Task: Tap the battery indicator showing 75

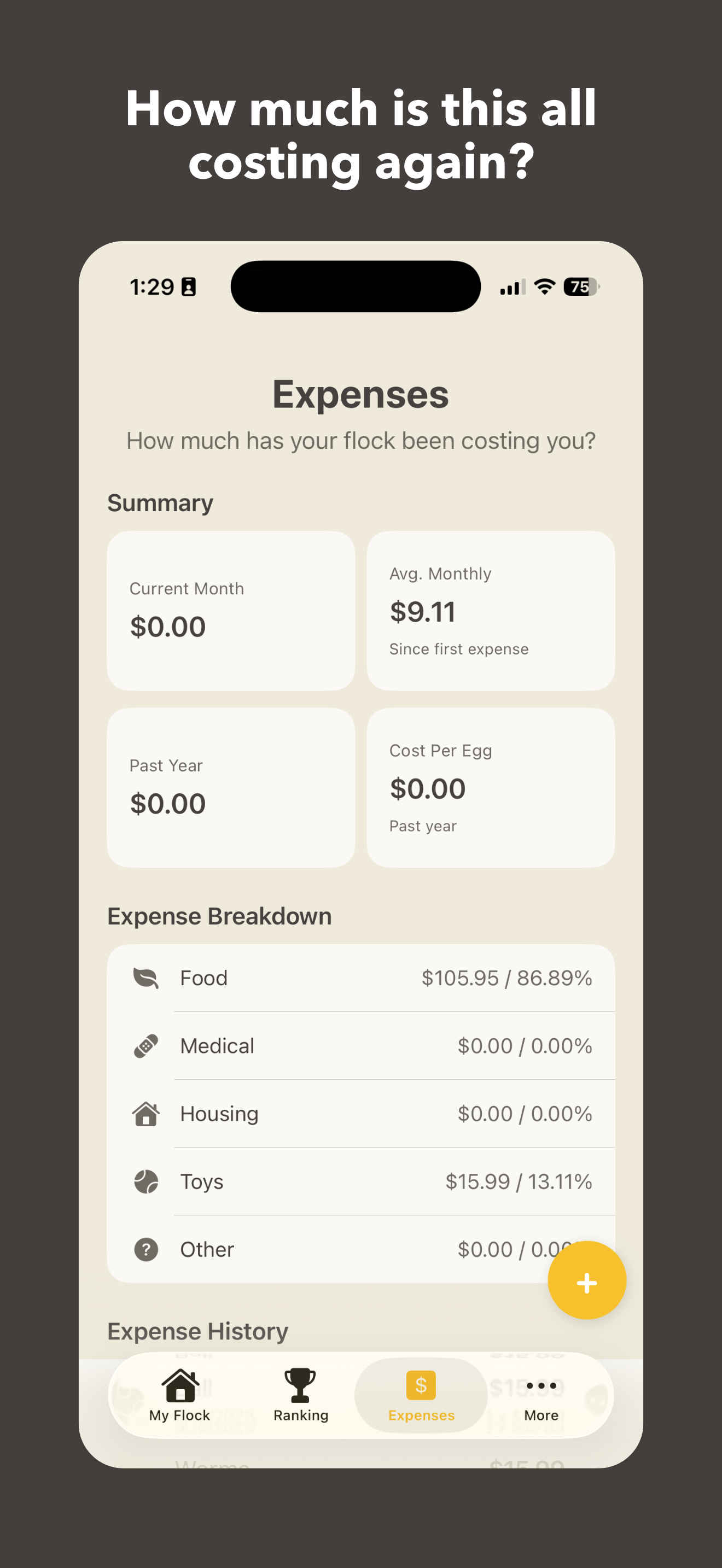Action: [581, 286]
